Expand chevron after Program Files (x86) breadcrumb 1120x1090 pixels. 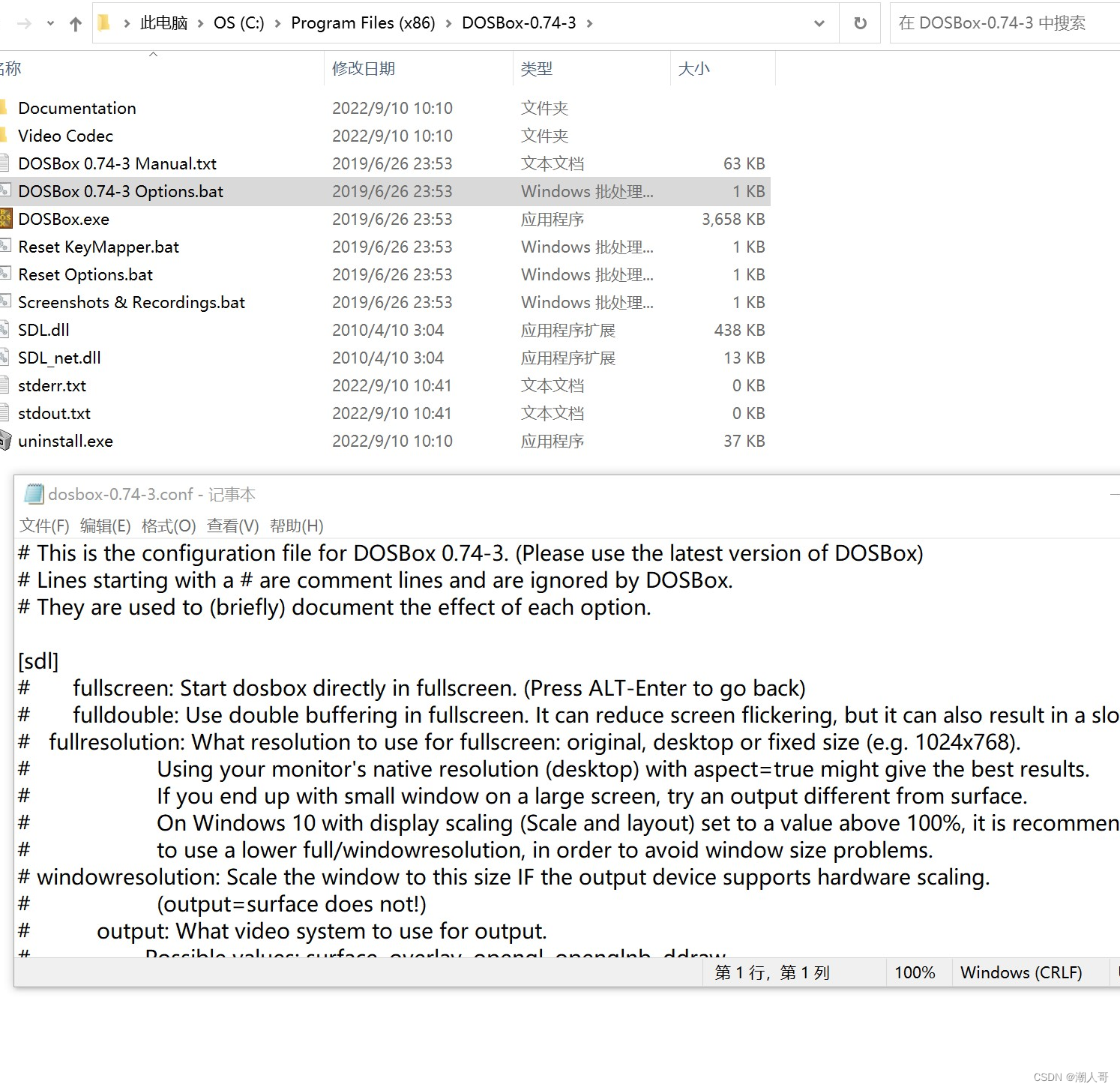[448, 24]
